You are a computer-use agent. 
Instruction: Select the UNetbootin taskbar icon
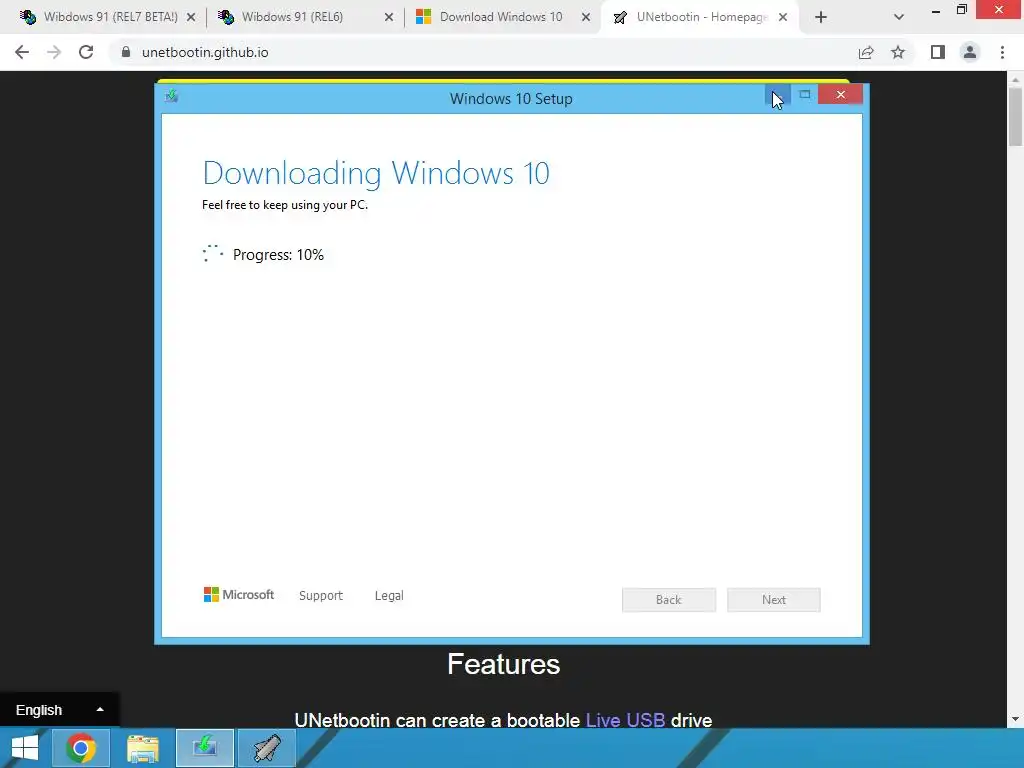[x=267, y=748]
